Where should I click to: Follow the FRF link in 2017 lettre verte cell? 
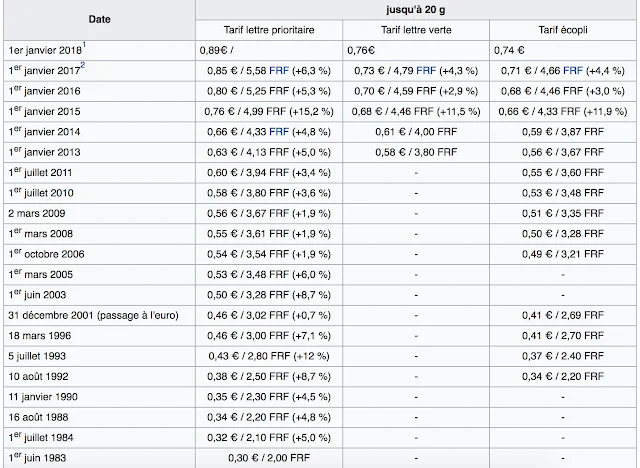coord(426,71)
